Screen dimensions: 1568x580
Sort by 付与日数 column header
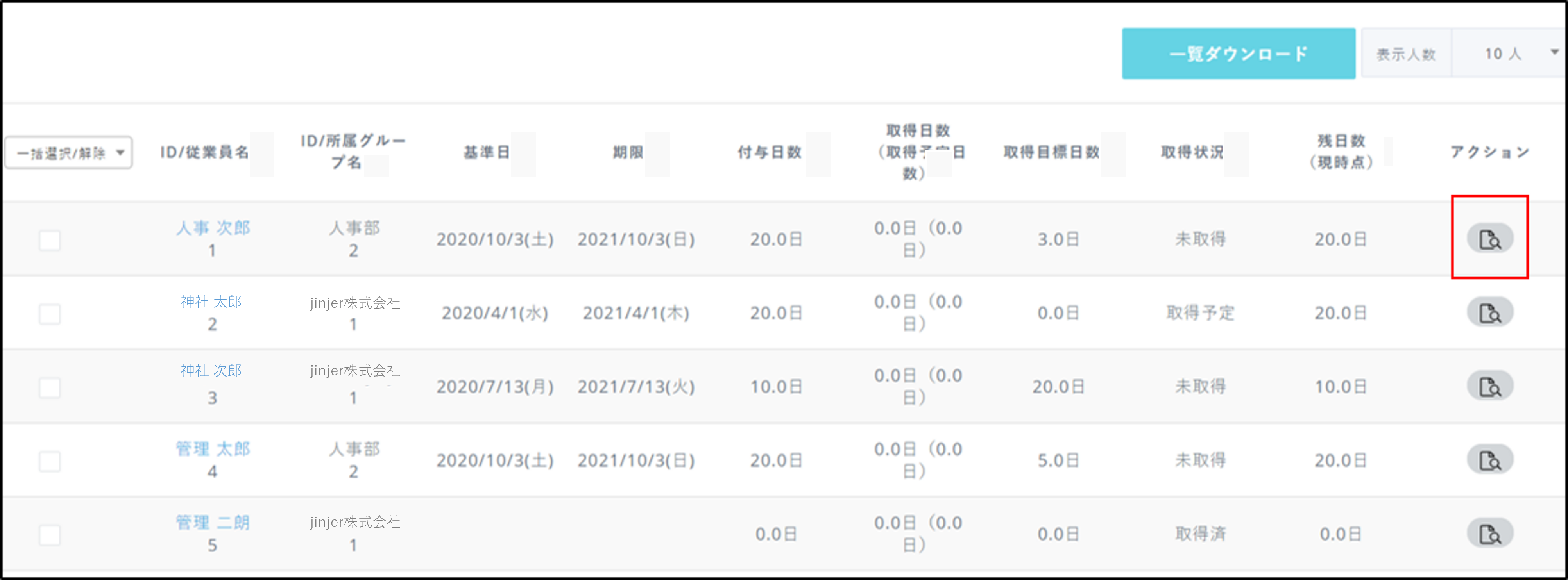pos(769,152)
